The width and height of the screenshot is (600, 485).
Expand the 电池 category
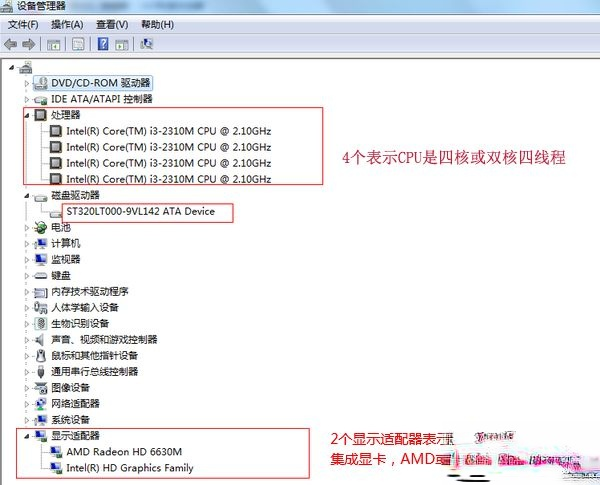pyautogui.click(x=26, y=228)
